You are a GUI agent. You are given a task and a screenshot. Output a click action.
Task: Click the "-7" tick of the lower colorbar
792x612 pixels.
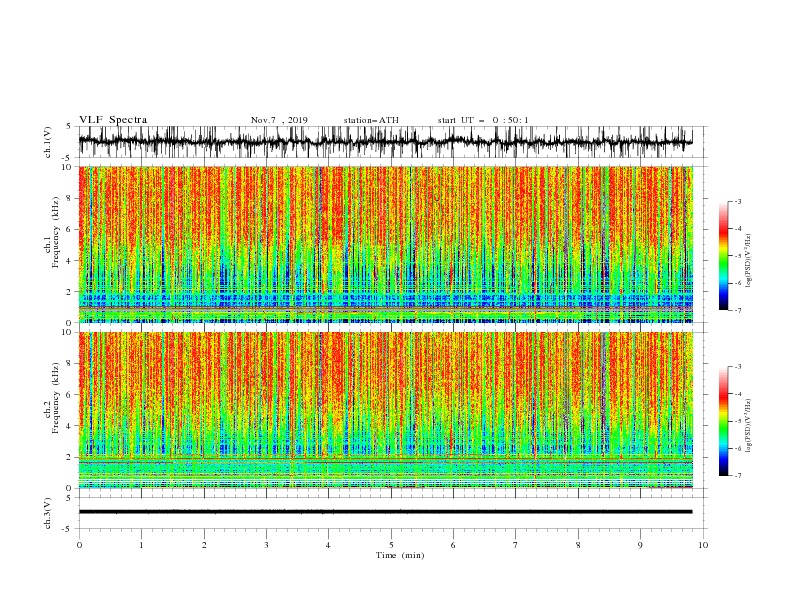click(737, 475)
